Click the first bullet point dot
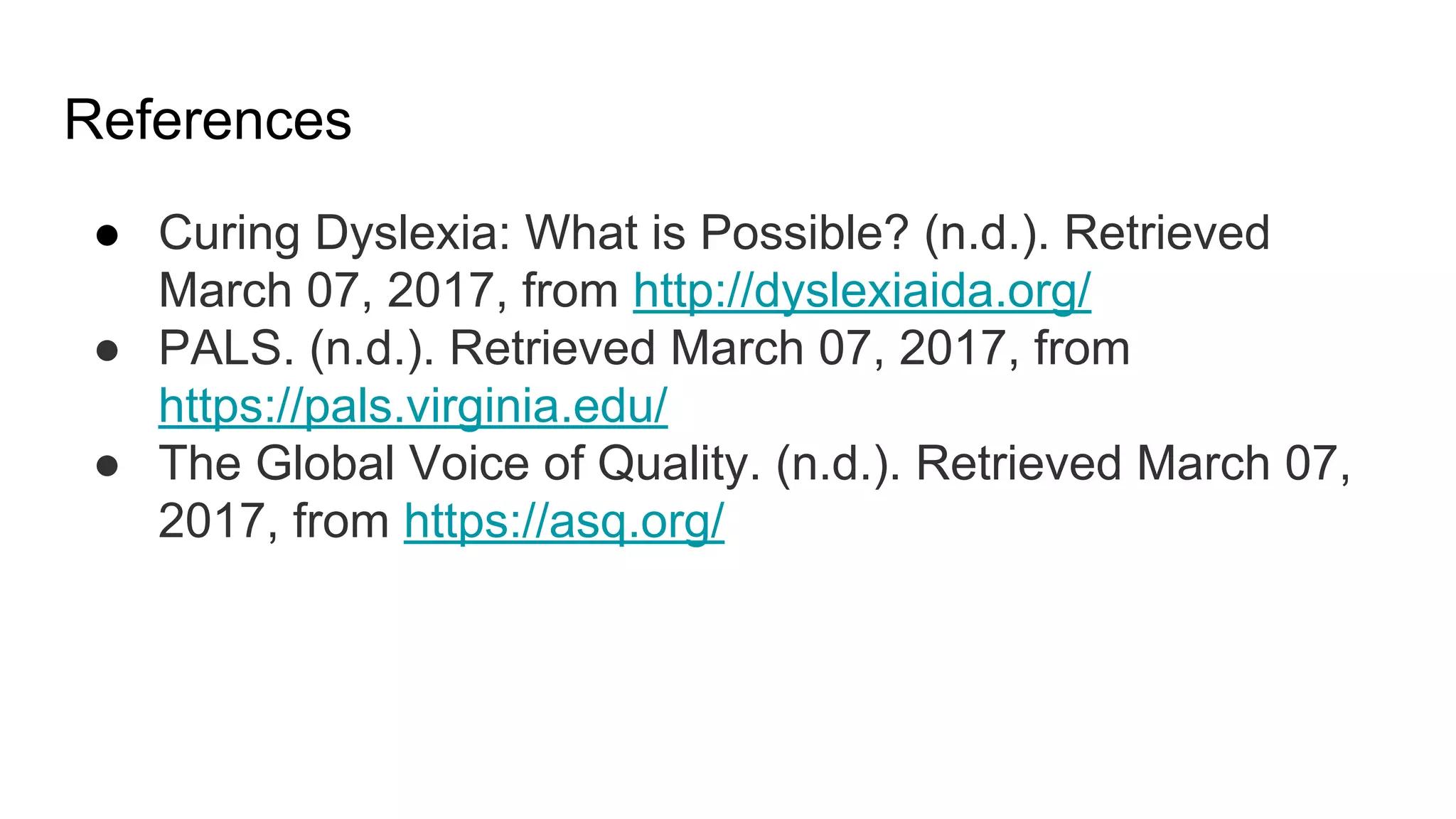Screen dimensions: 1456x819 [107, 235]
